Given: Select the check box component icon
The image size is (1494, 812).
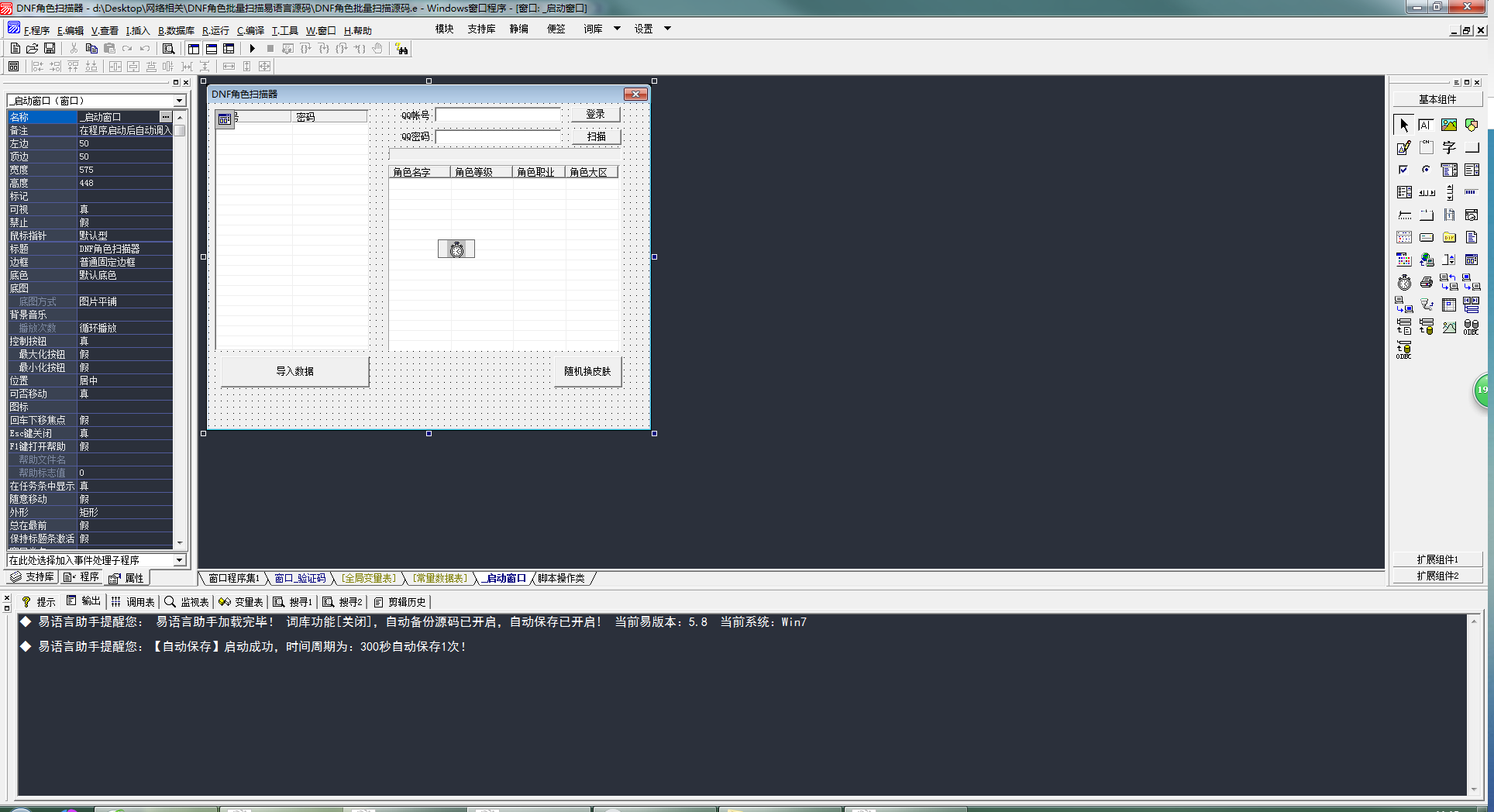Looking at the screenshot, I should [x=1404, y=170].
